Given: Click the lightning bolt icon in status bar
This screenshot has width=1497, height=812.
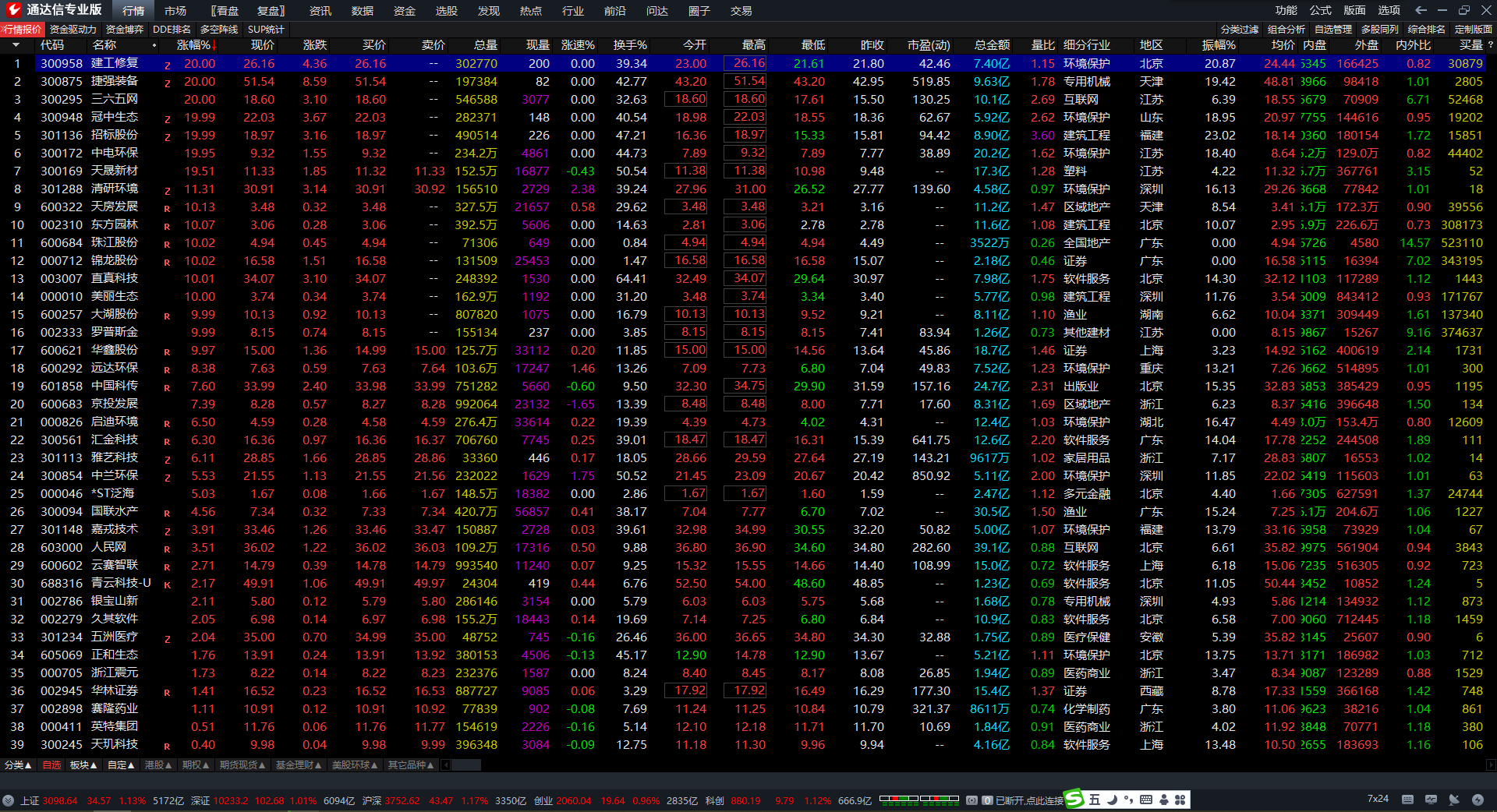Looking at the screenshot, I should click(x=1478, y=800).
